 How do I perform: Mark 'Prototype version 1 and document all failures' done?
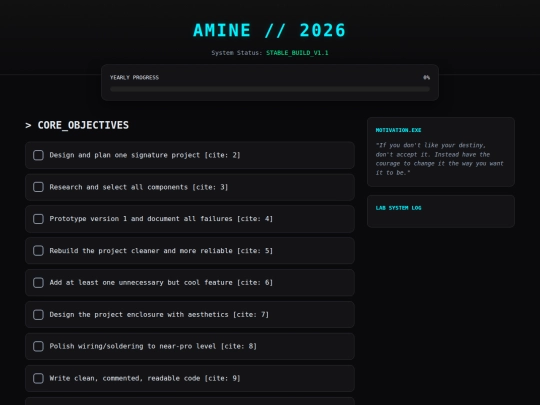click(38, 219)
